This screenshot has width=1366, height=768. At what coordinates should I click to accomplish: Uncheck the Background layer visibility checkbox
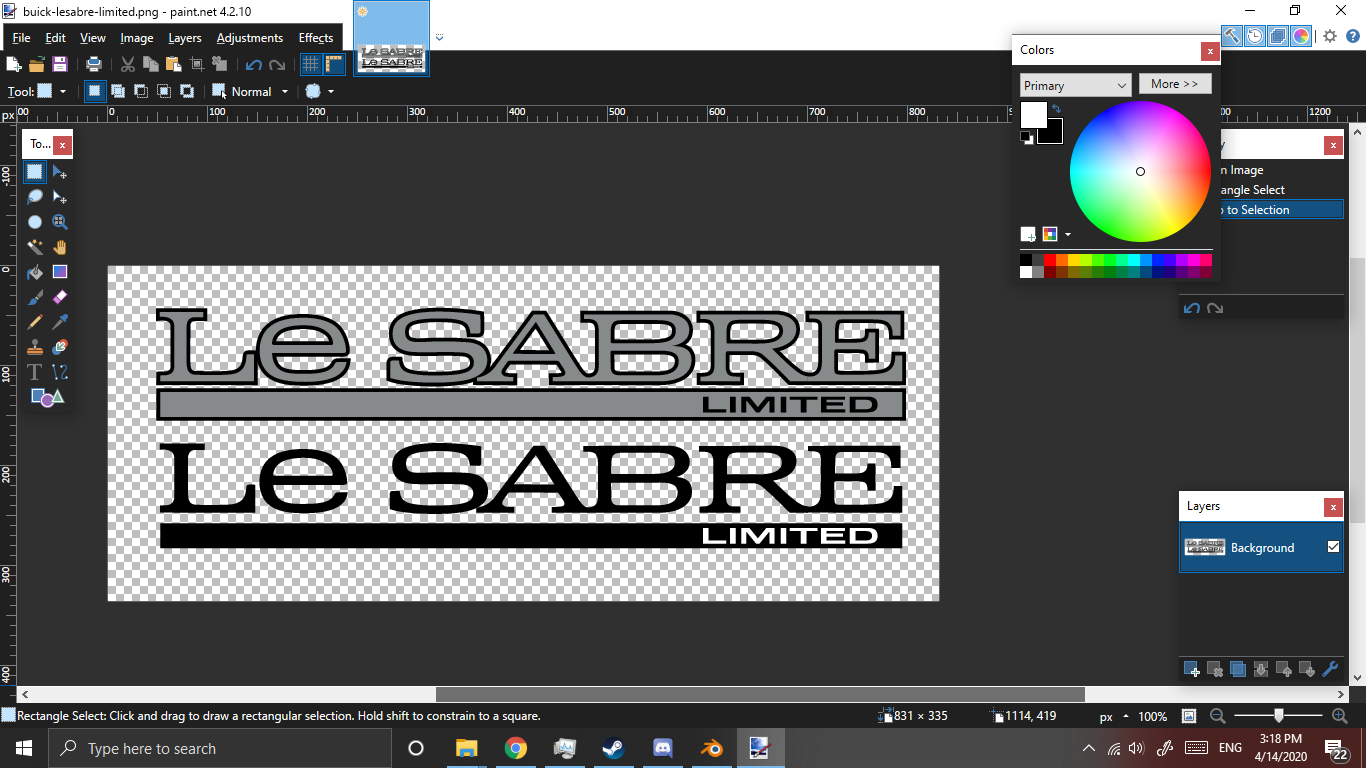pos(1333,547)
